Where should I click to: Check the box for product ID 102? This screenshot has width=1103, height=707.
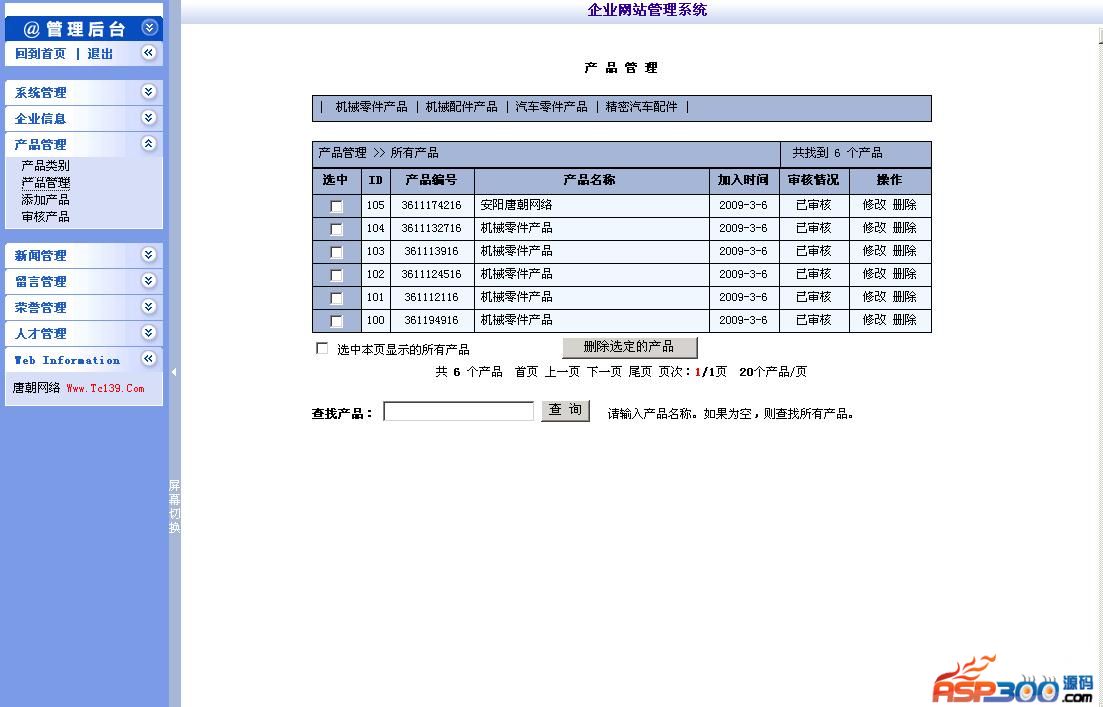[336, 275]
